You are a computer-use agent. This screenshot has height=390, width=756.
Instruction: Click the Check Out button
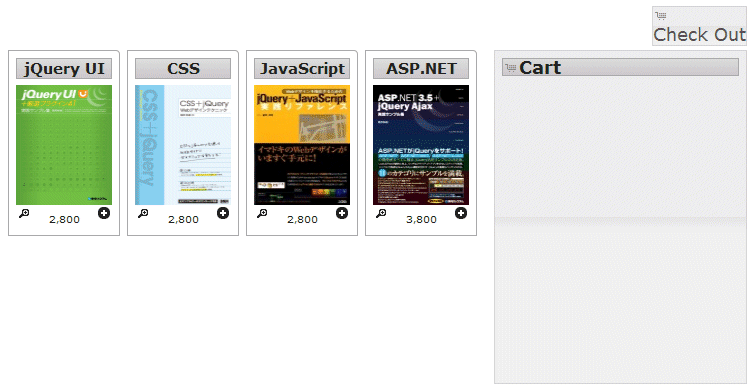click(699, 26)
